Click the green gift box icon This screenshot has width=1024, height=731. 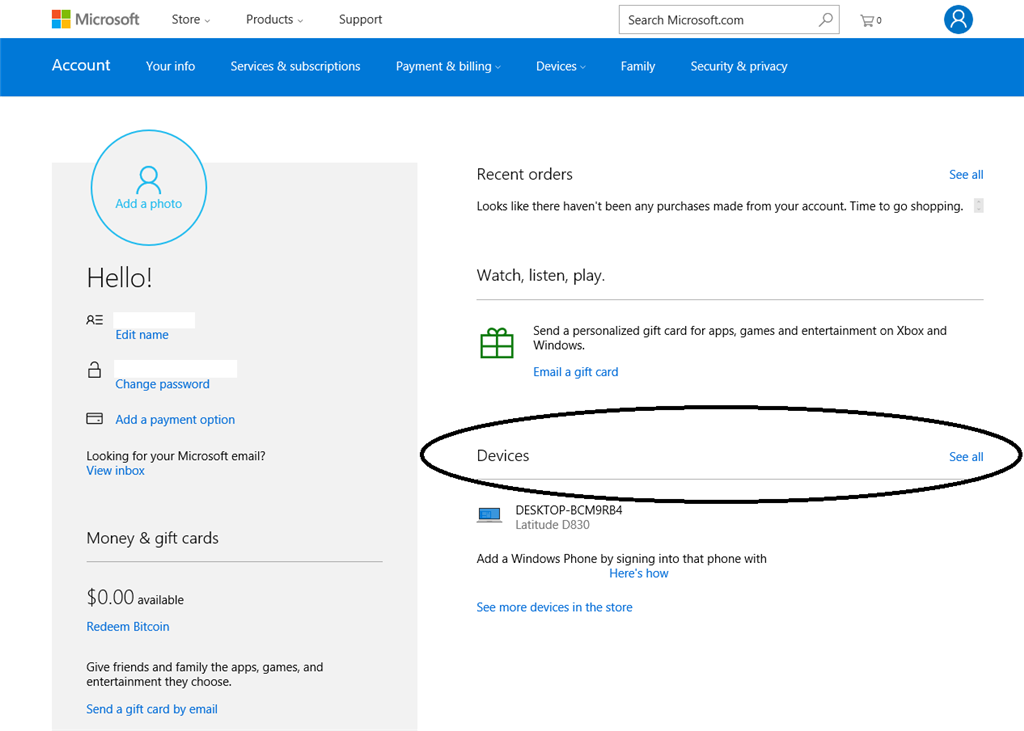pos(497,343)
